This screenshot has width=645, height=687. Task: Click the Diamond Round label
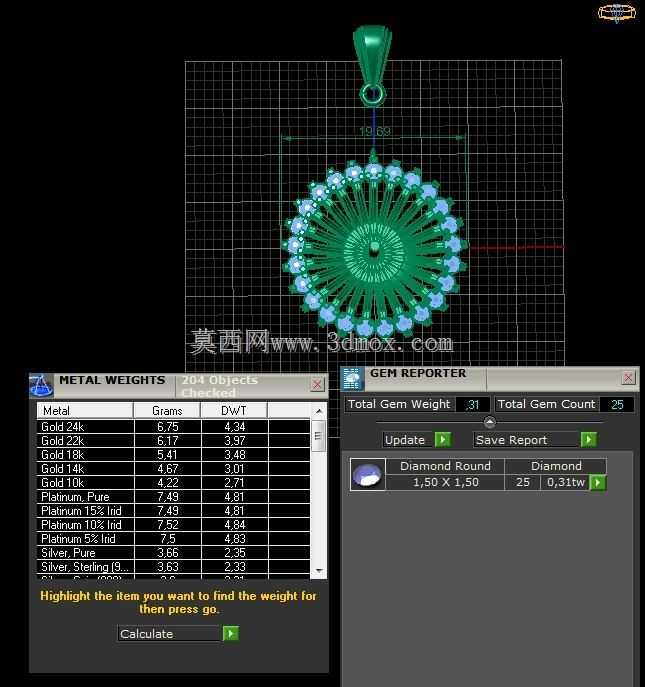[x=445, y=466]
